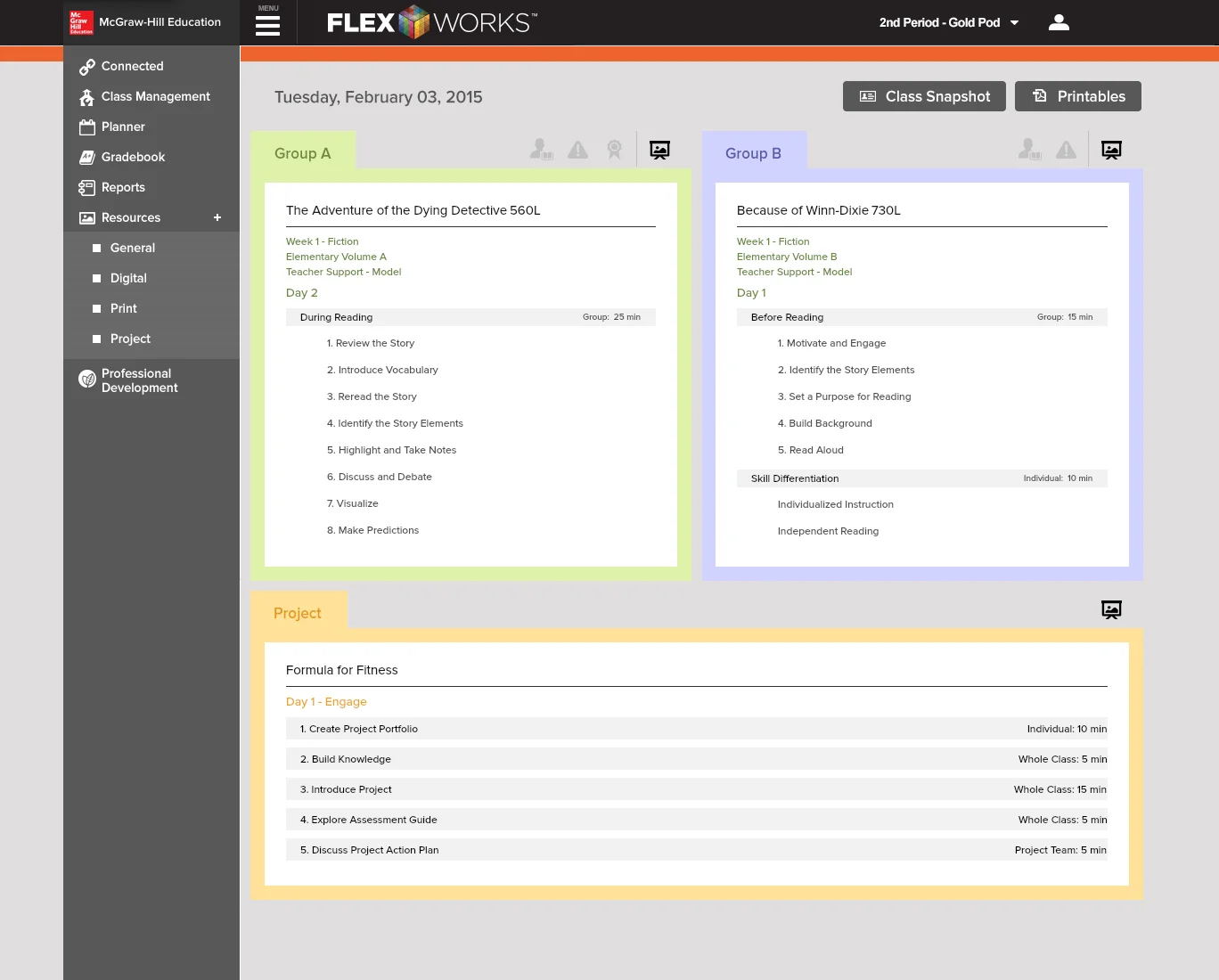Viewport: 1219px width, 980px height.
Task: Click Elementary Volume A link
Action: 336,257
